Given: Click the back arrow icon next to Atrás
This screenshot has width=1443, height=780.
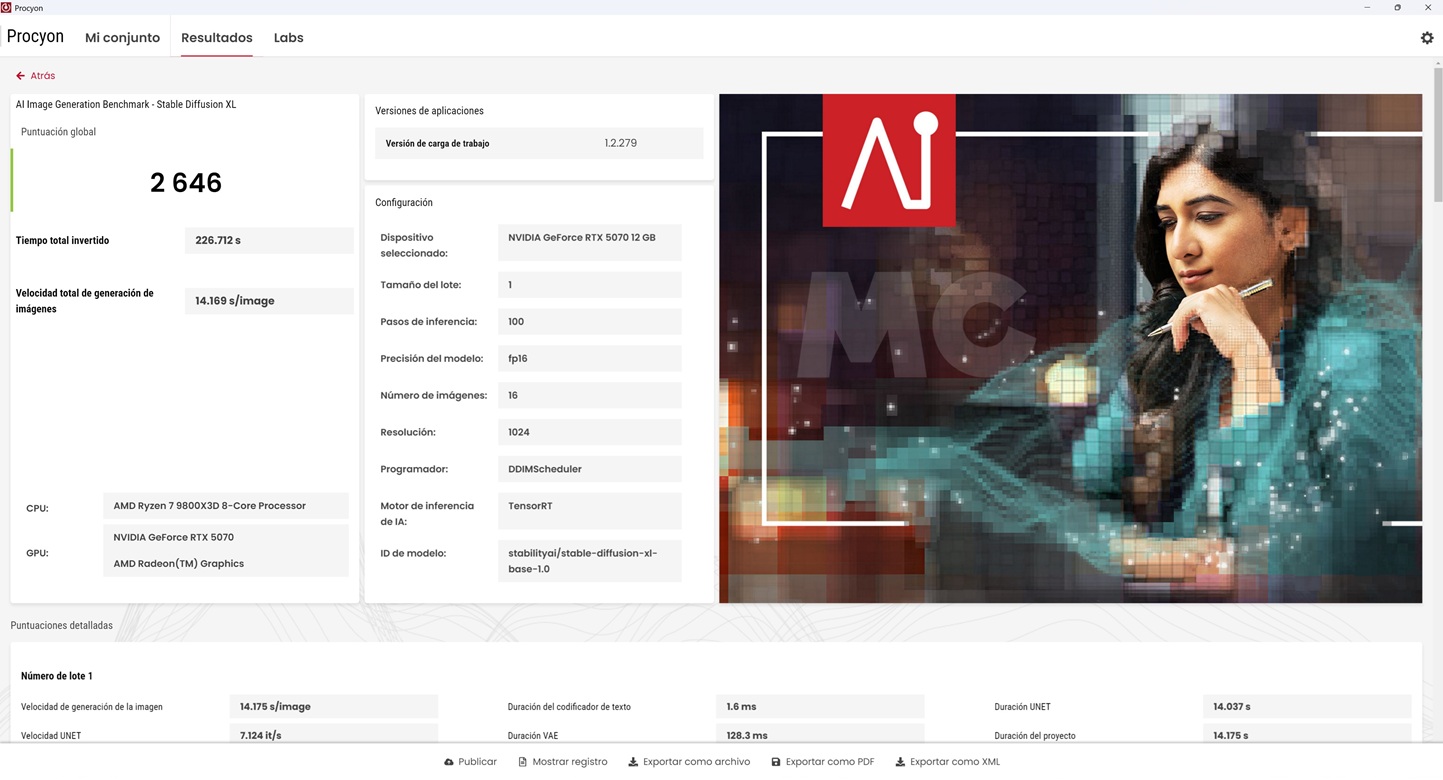Looking at the screenshot, I should pos(20,76).
